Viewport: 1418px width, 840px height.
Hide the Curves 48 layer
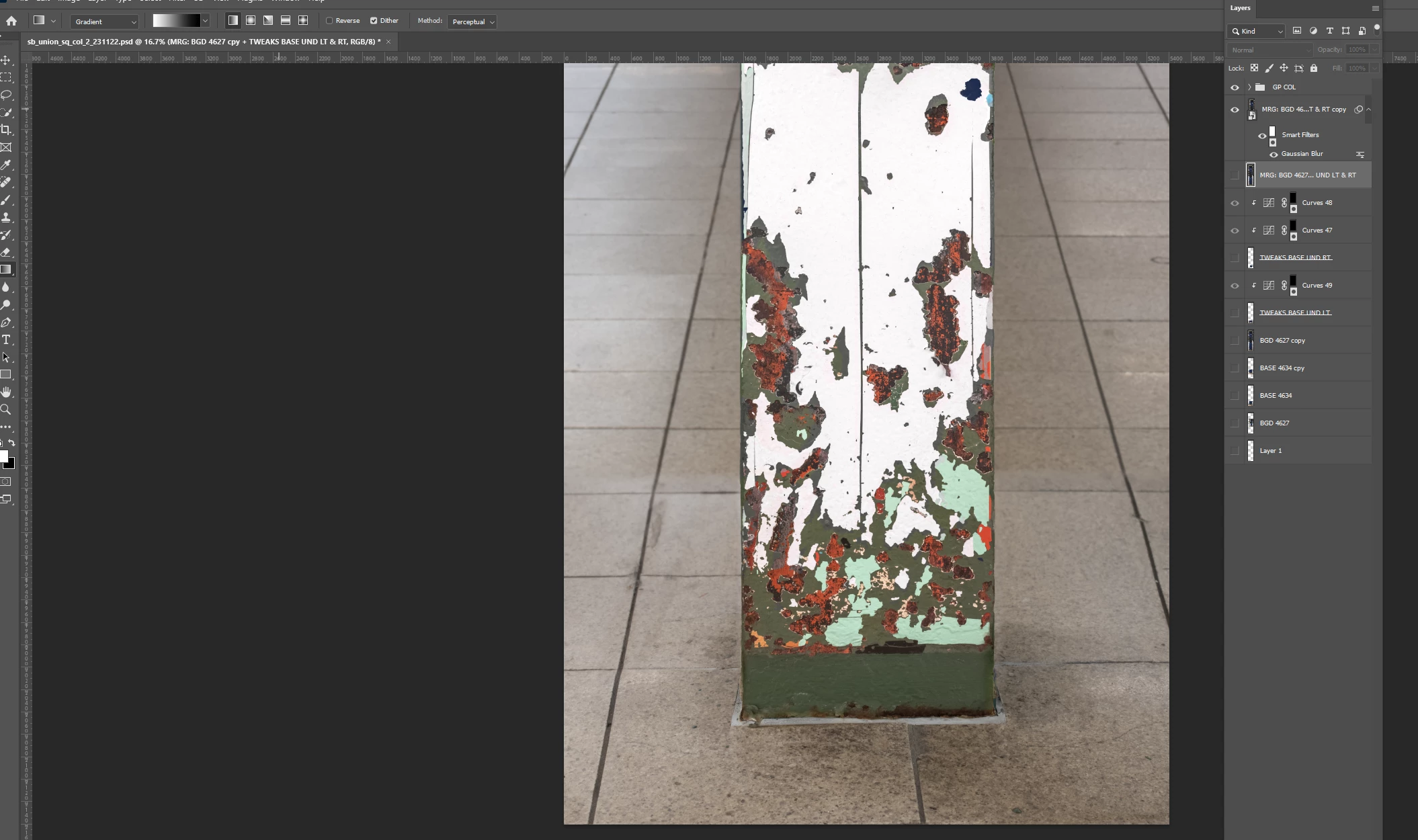pyautogui.click(x=1235, y=203)
